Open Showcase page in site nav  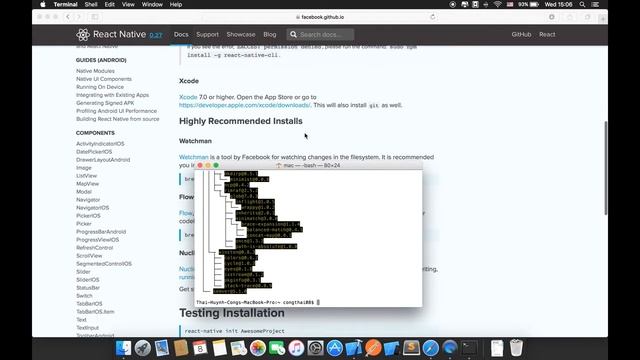click(241, 35)
